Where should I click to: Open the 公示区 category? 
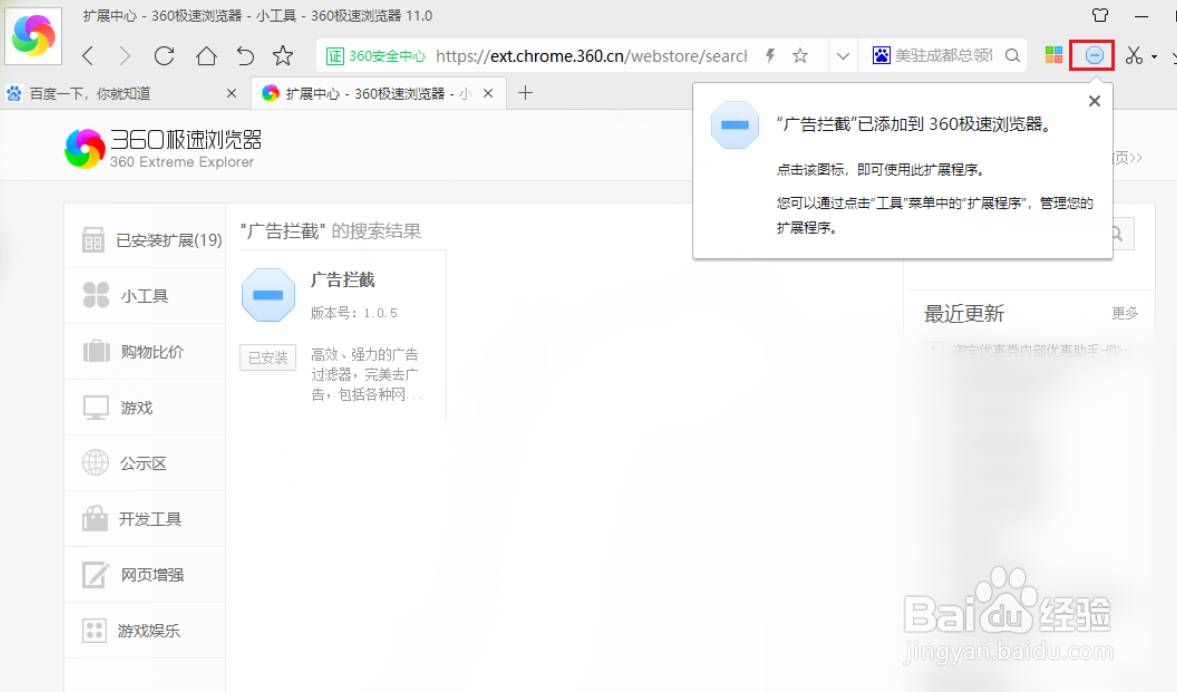[145, 463]
